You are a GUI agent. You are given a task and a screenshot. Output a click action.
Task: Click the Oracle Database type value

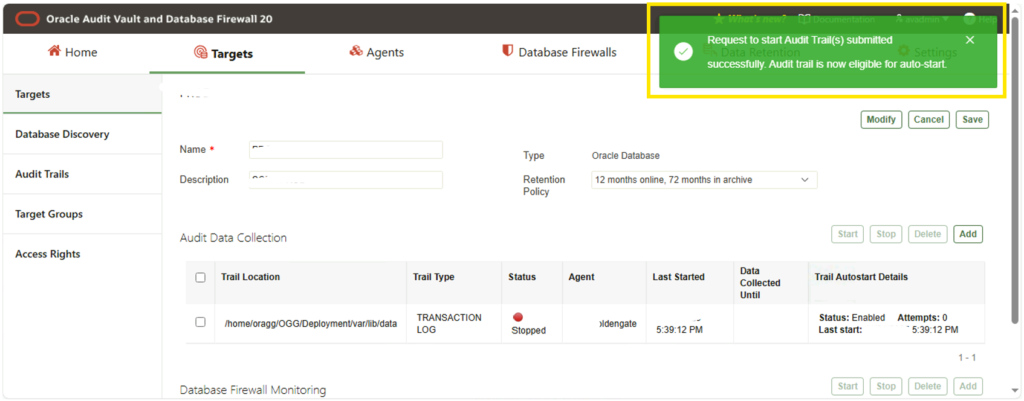626,156
